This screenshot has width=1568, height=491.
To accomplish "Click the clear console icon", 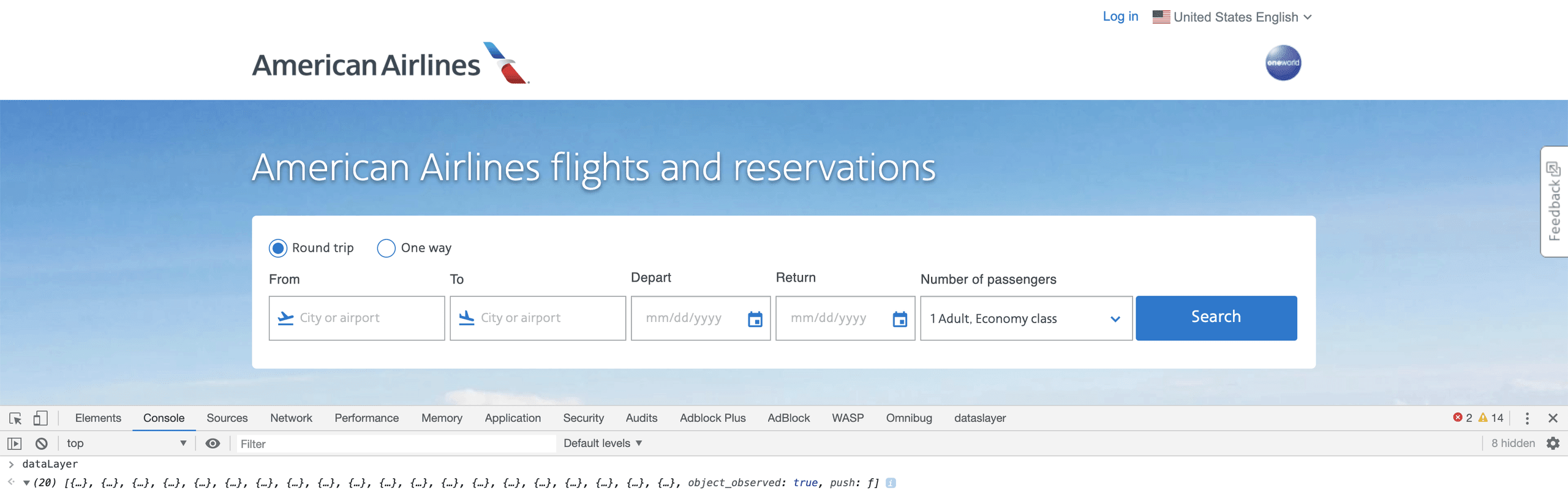I will pos(42,444).
